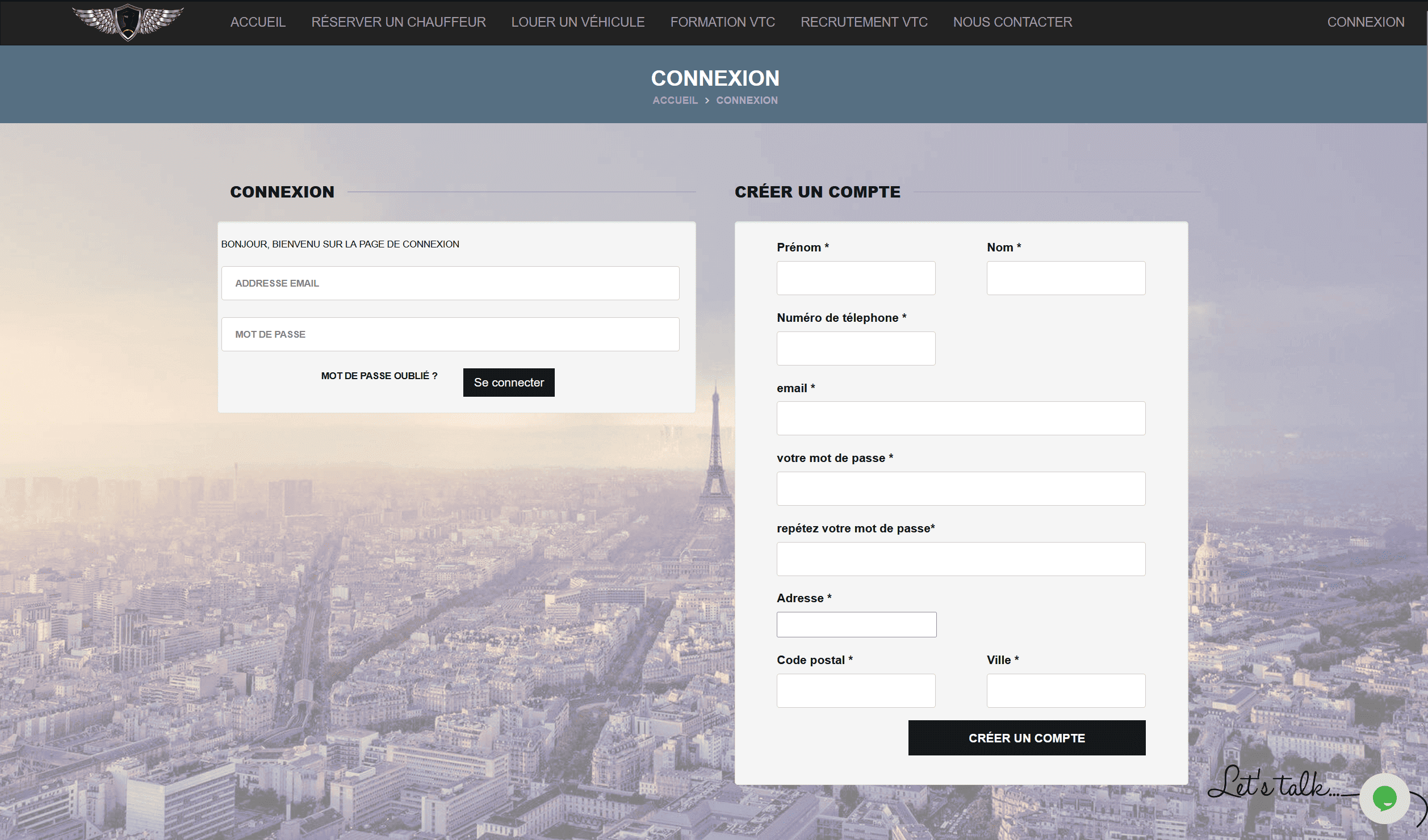The image size is (1428, 840).
Task: Go to RÉSERVER UN CHAUFFEUR page
Action: click(x=398, y=22)
